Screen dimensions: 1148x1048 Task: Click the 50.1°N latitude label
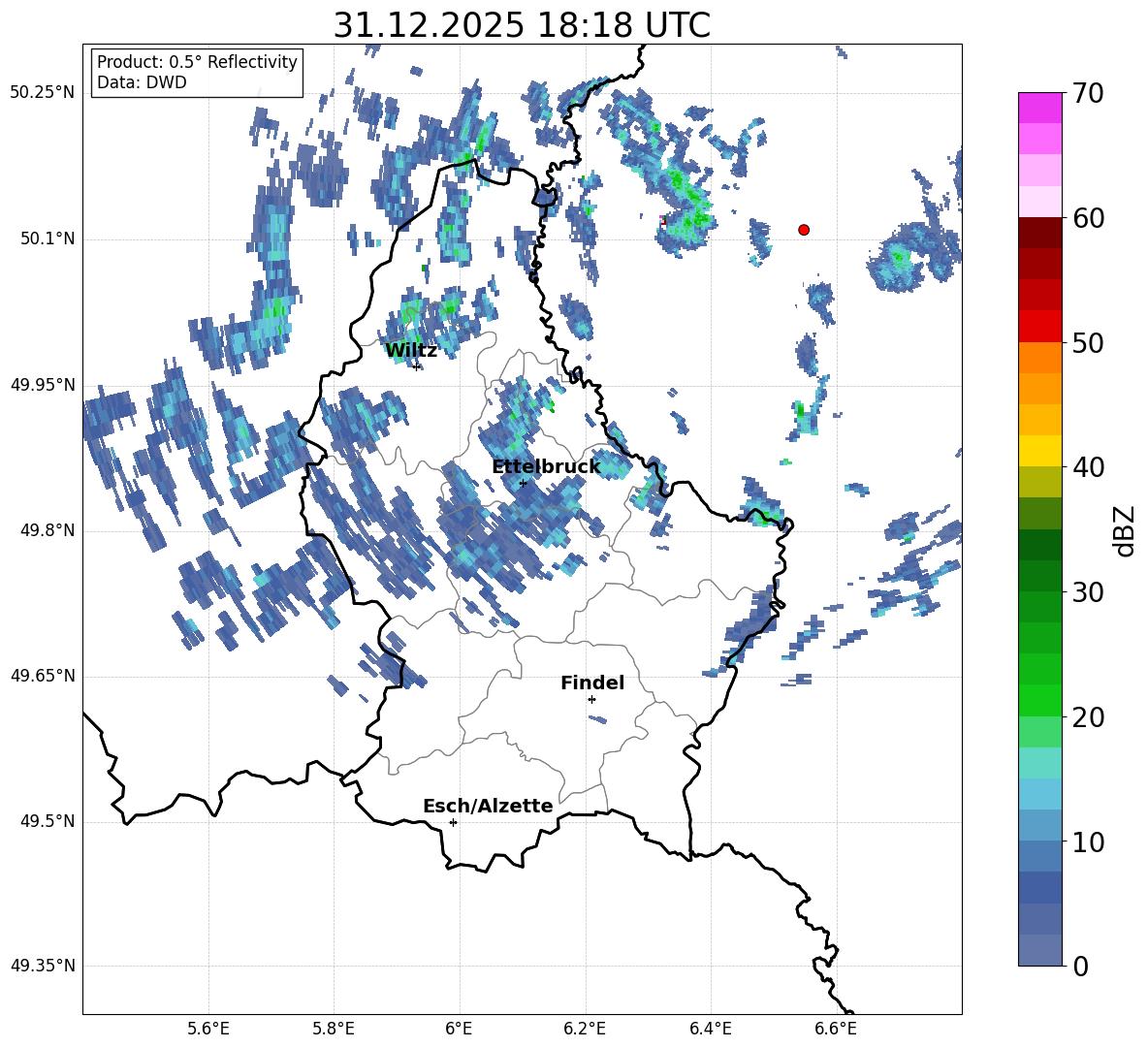47,239
